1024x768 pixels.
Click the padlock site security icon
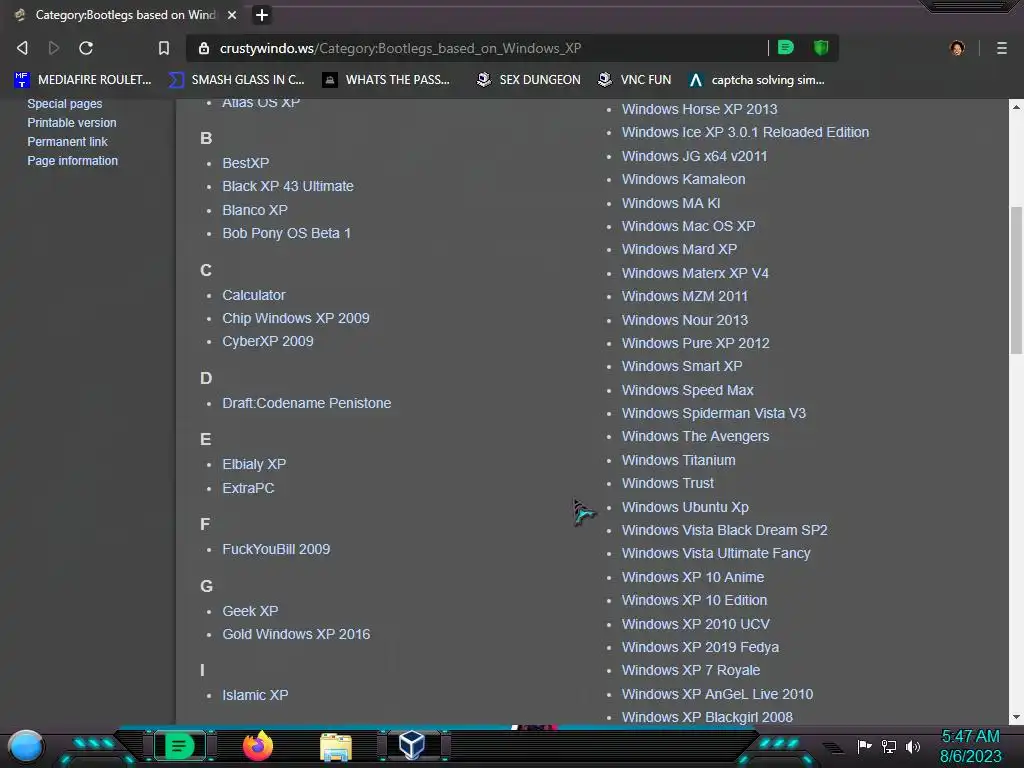coord(204,48)
